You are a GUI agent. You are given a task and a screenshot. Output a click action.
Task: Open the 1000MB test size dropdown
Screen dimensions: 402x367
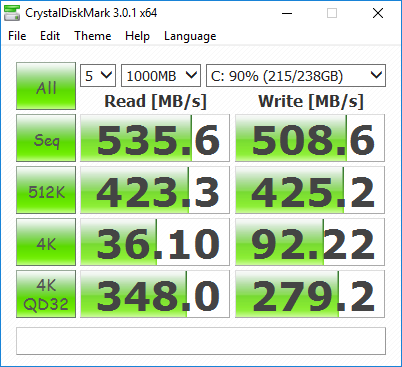161,76
